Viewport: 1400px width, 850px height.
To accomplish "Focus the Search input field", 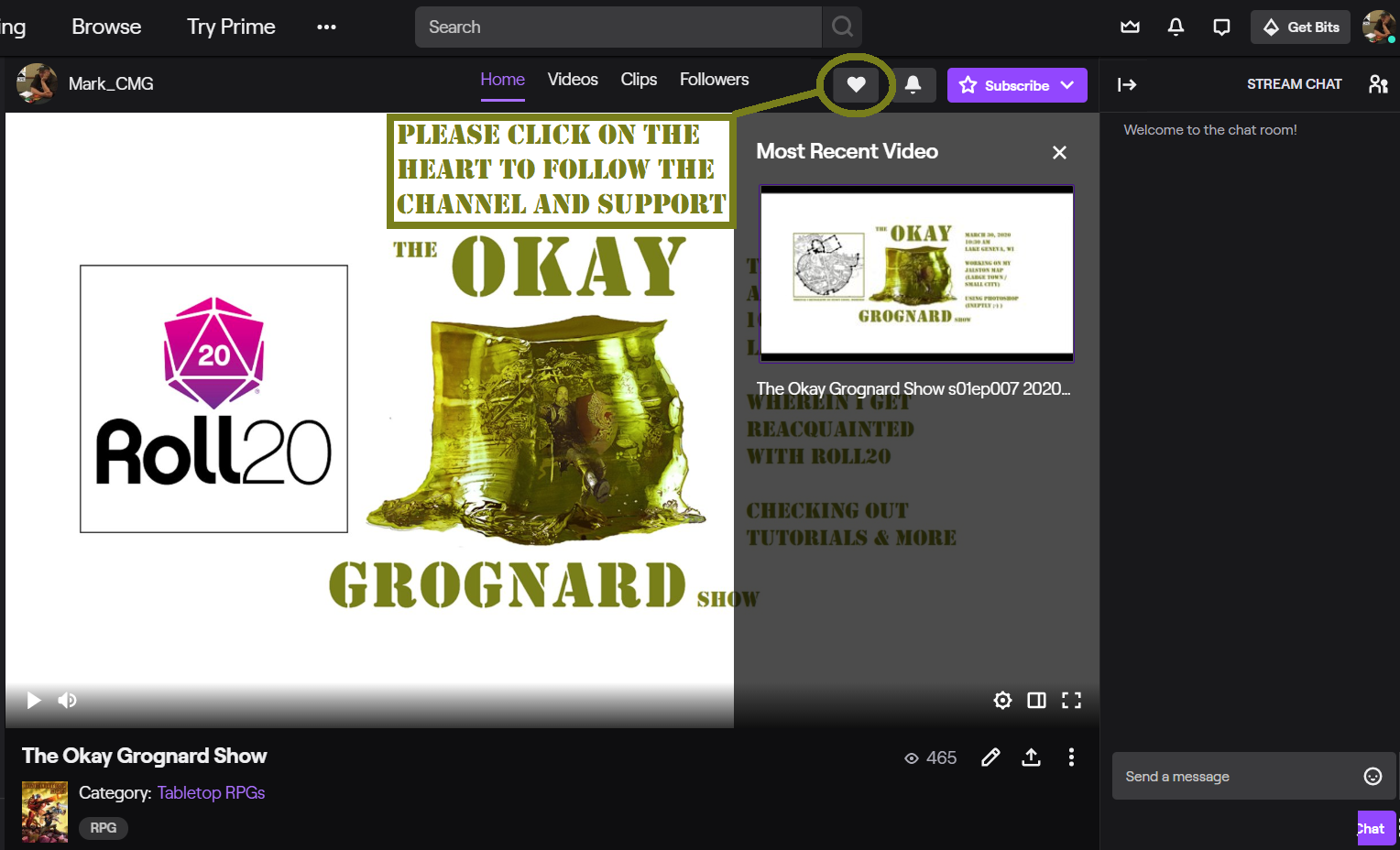I will point(618,27).
